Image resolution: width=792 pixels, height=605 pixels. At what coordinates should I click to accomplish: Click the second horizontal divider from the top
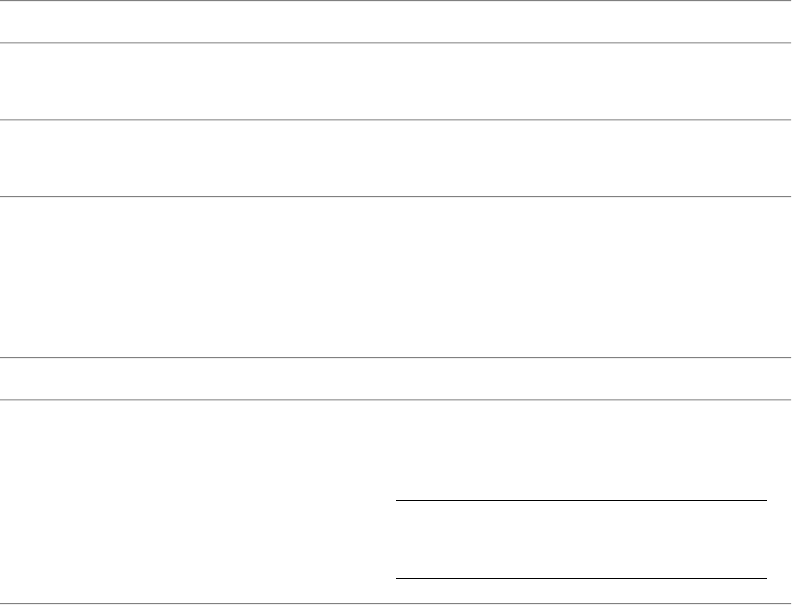click(396, 42)
